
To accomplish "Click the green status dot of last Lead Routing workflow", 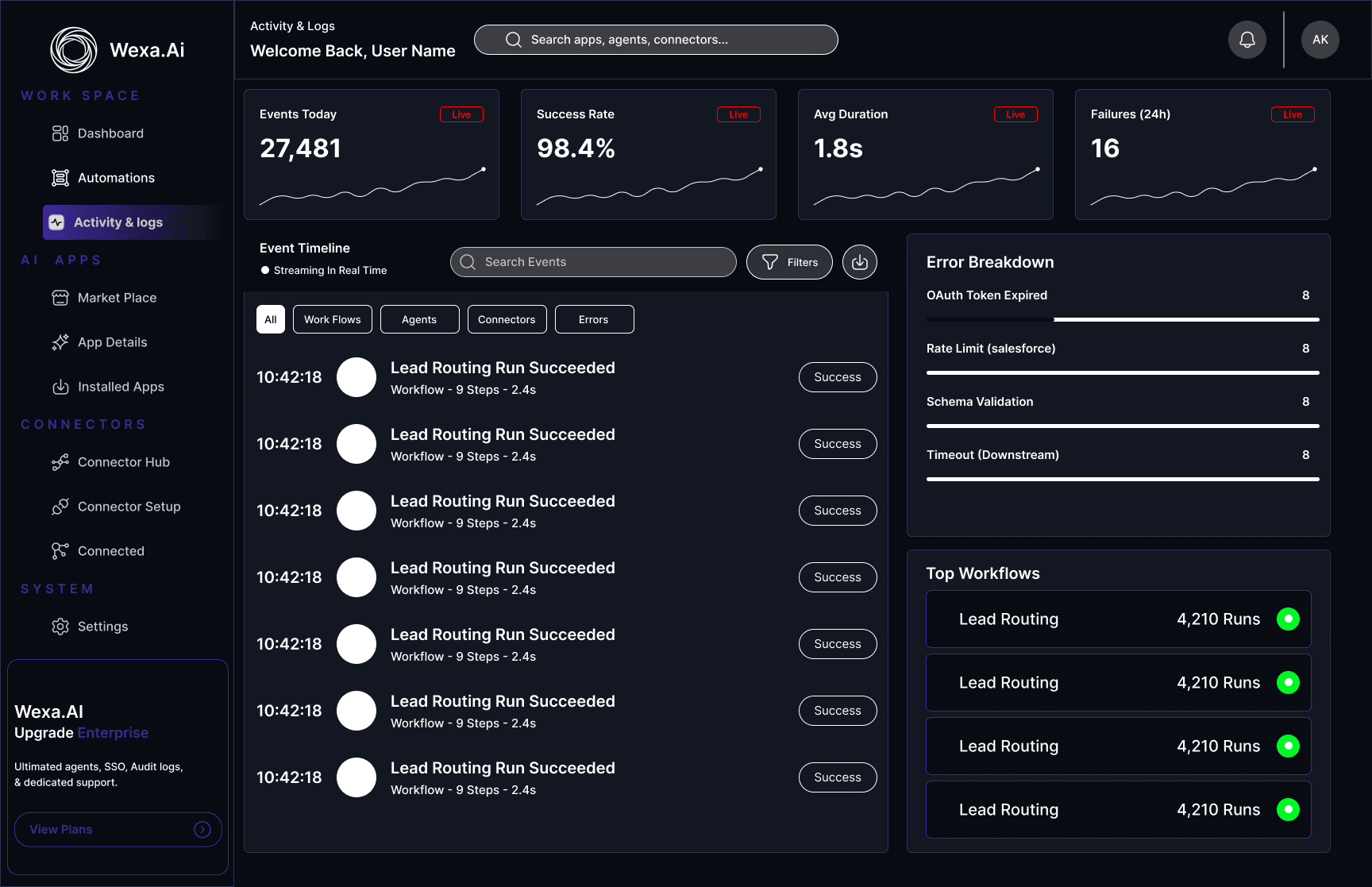I will pyautogui.click(x=1288, y=809).
